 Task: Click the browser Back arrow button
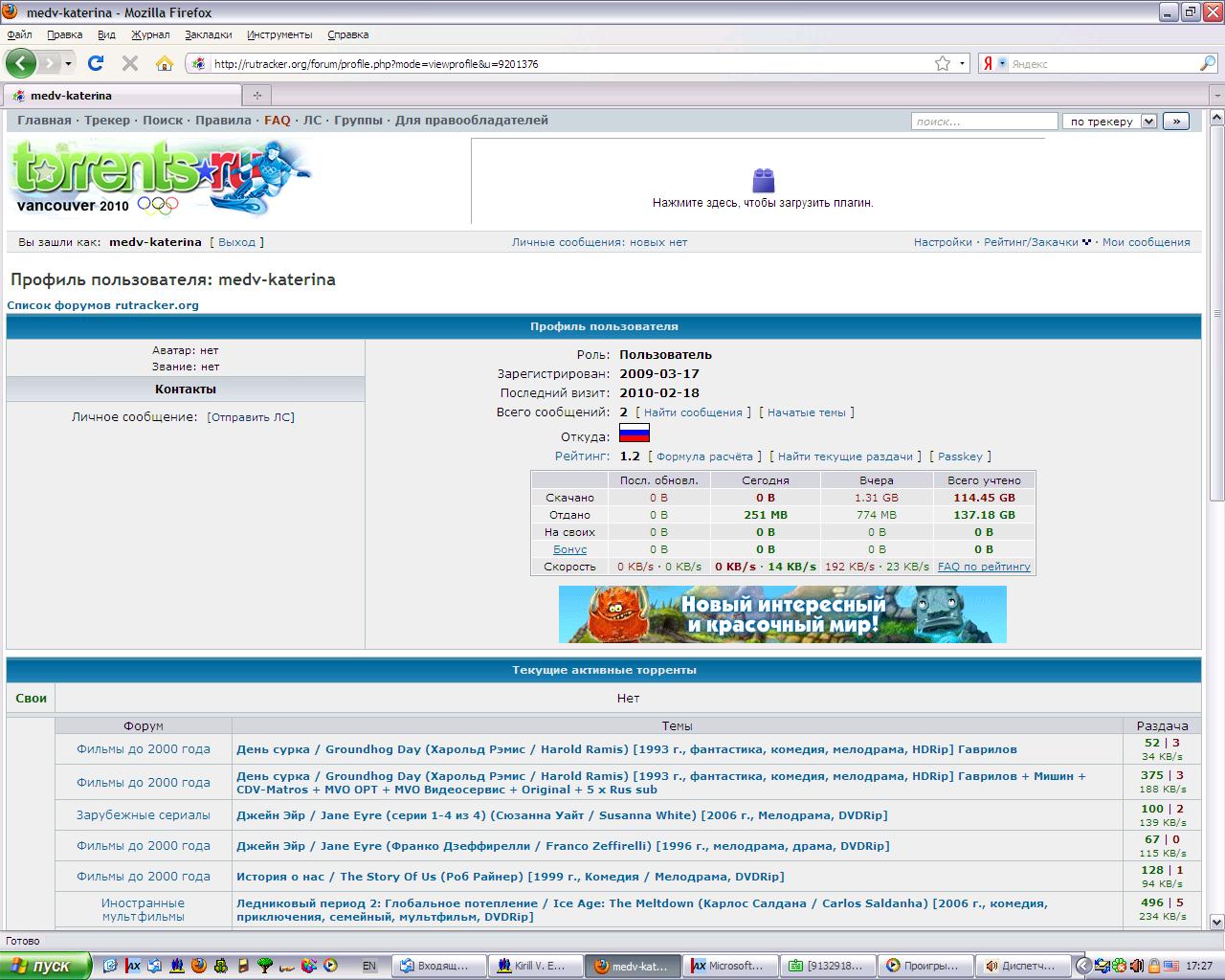pos(21,63)
